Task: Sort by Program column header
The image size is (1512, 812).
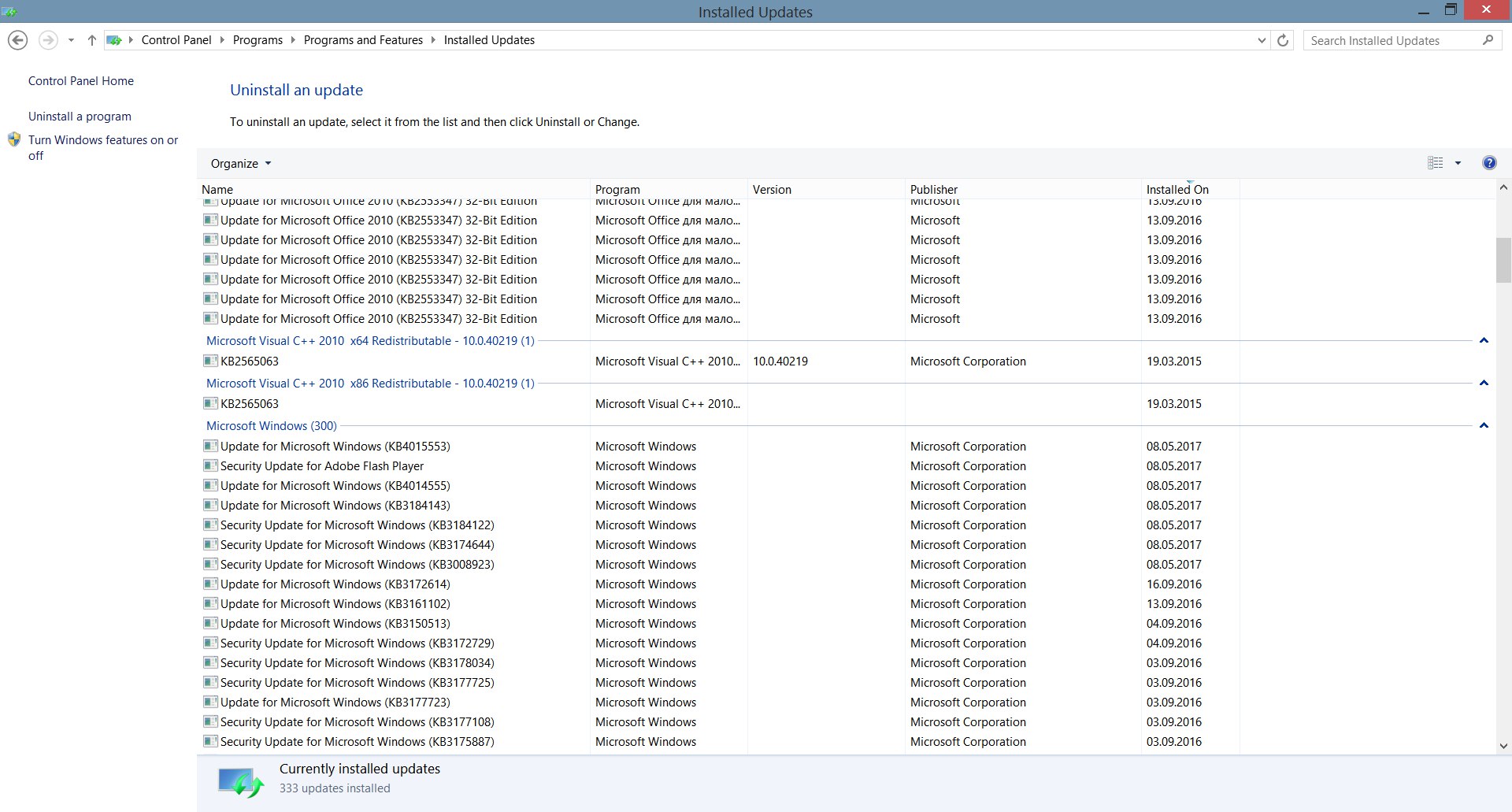Action: (669, 189)
